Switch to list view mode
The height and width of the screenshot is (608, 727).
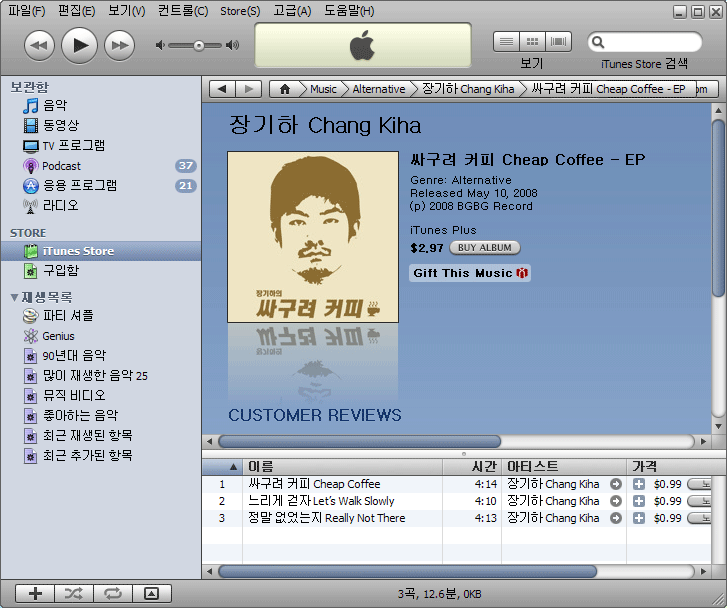click(506, 42)
